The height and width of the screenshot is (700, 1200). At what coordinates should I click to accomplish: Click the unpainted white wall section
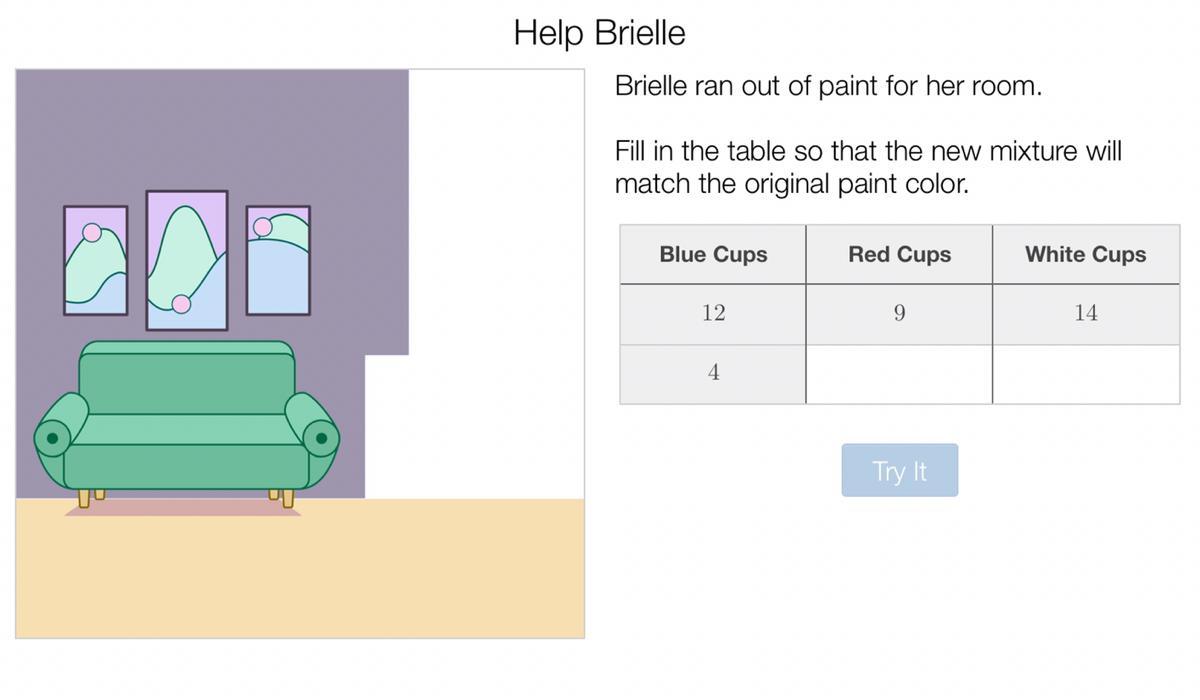490,250
